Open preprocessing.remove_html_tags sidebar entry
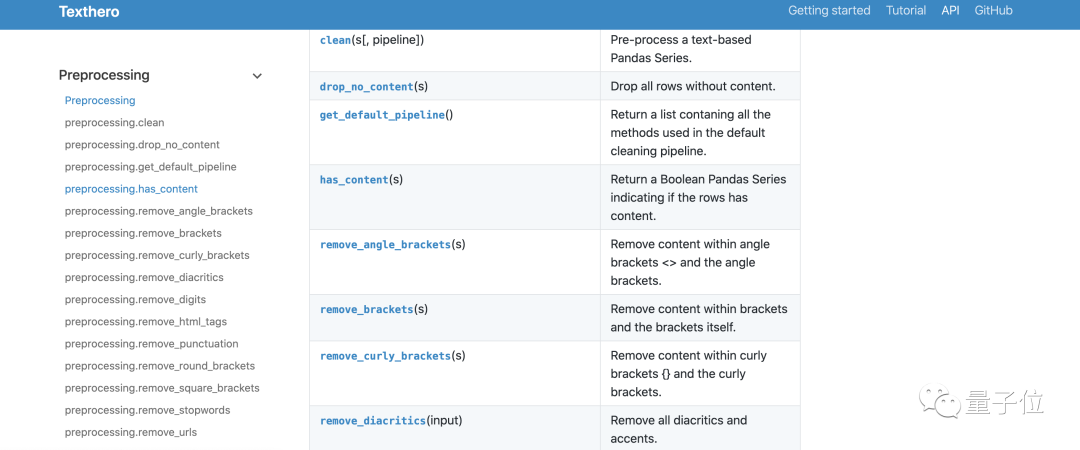The width and height of the screenshot is (1080, 450). [145, 322]
